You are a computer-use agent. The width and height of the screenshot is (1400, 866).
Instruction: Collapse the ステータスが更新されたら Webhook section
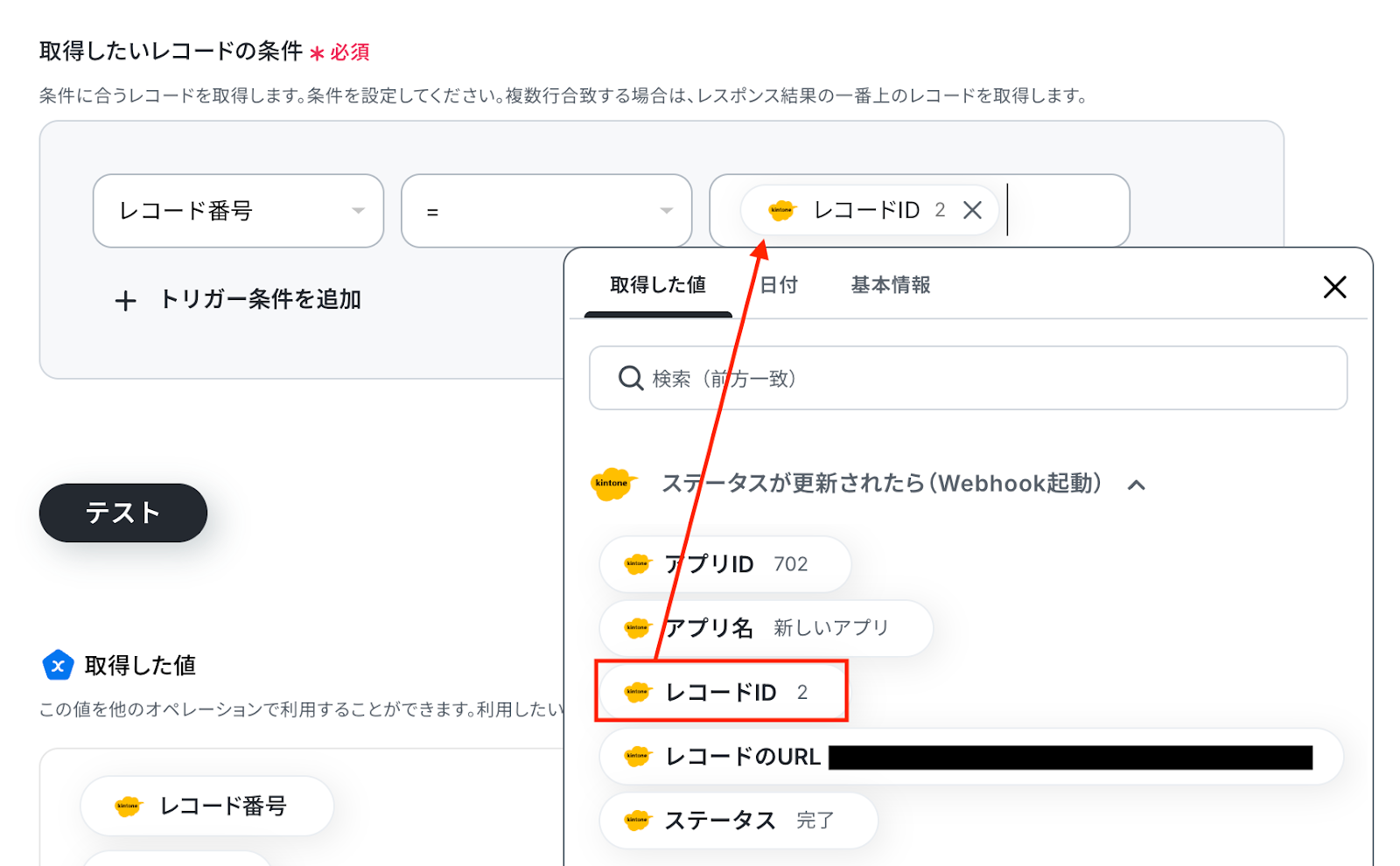coord(1137,485)
